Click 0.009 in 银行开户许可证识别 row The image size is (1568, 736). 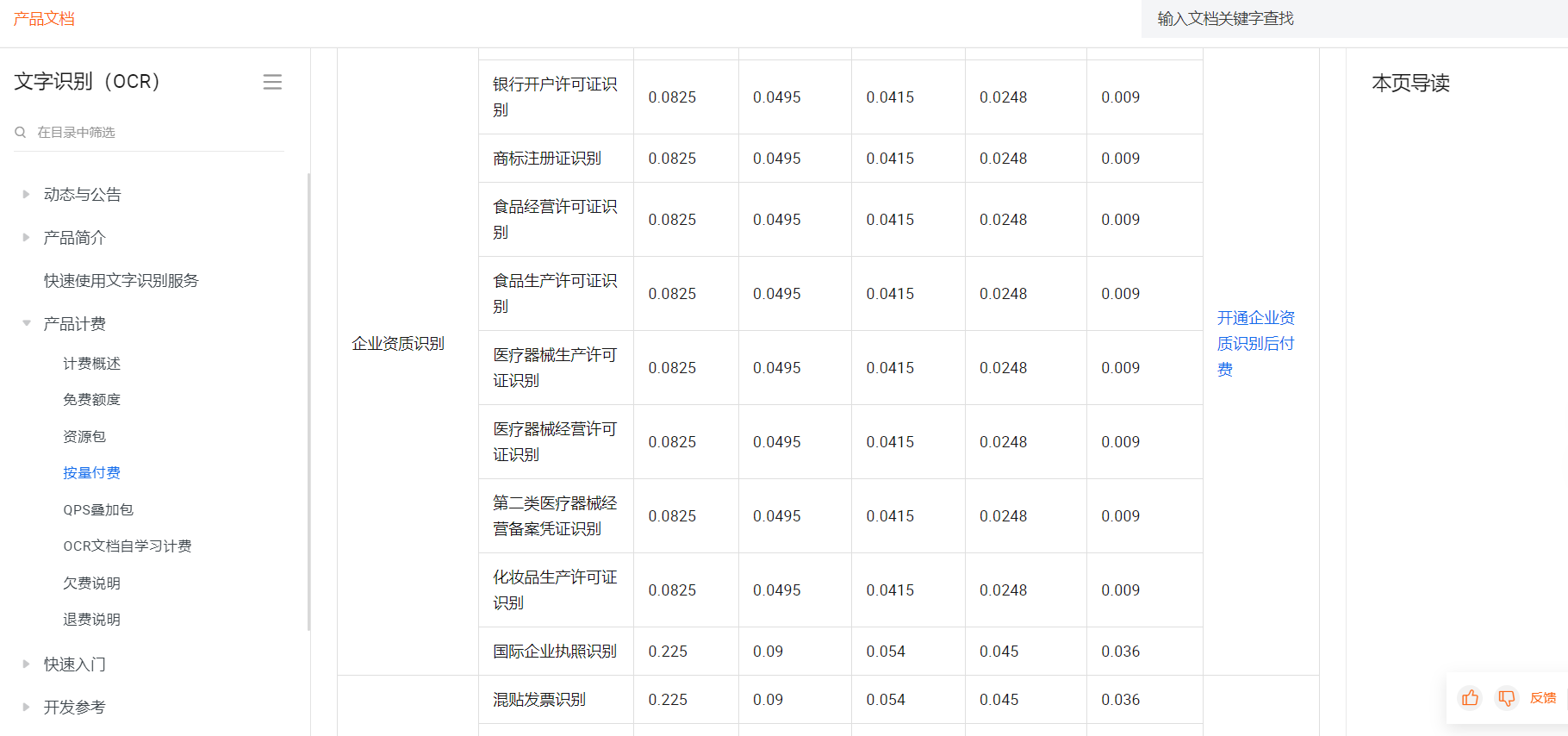click(x=1121, y=97)
